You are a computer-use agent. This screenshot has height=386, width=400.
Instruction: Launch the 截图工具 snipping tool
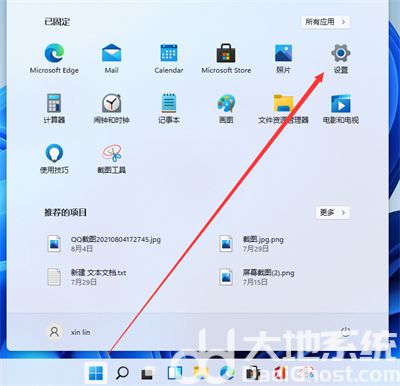point(111,159)
